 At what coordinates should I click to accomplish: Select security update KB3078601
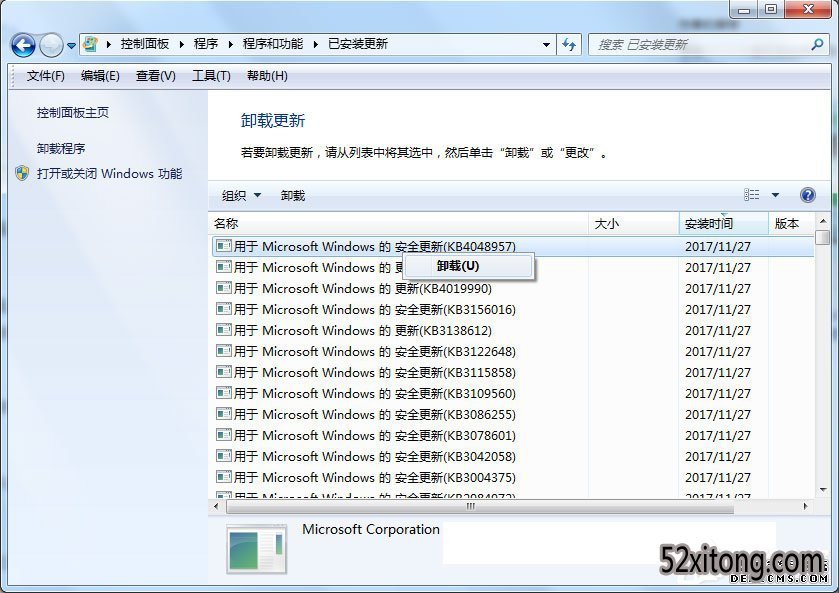point(513,435)
